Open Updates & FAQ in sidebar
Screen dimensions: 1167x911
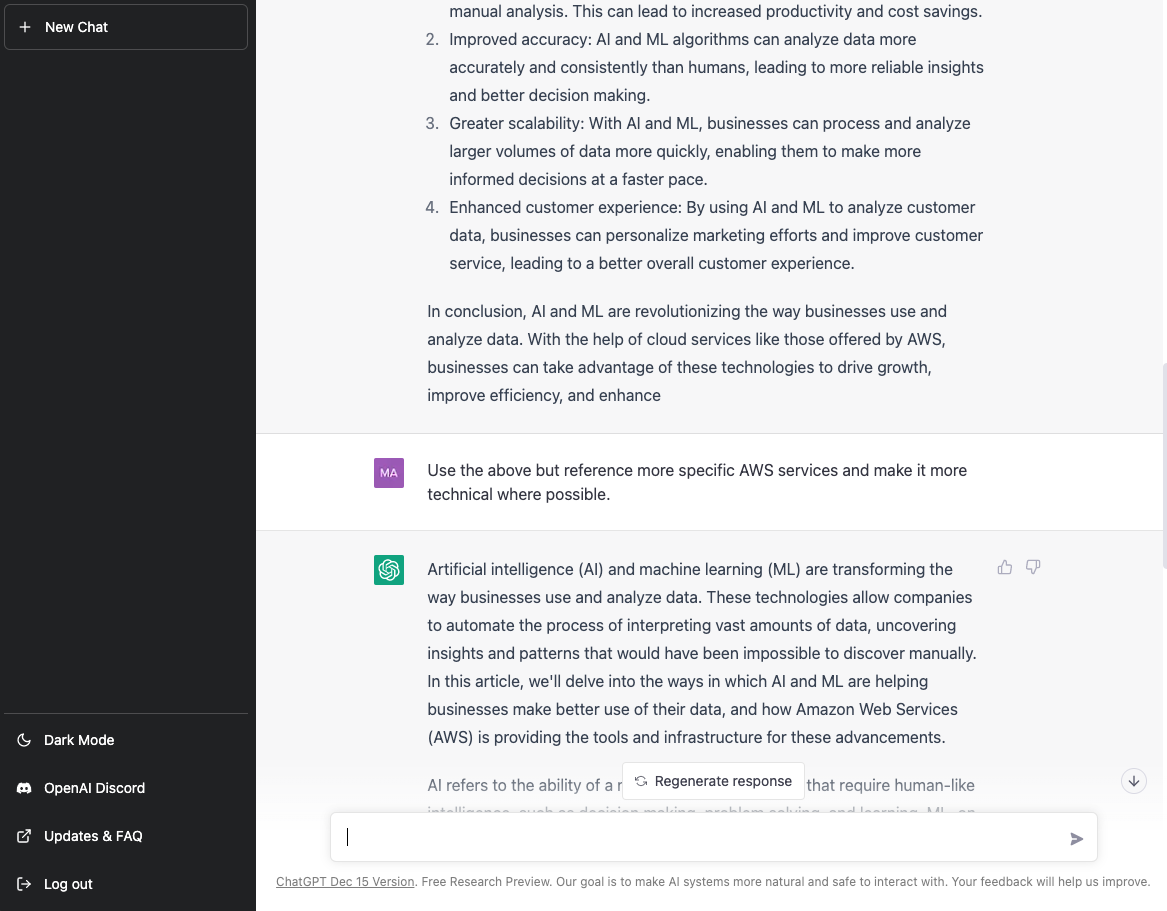[126, 836]
